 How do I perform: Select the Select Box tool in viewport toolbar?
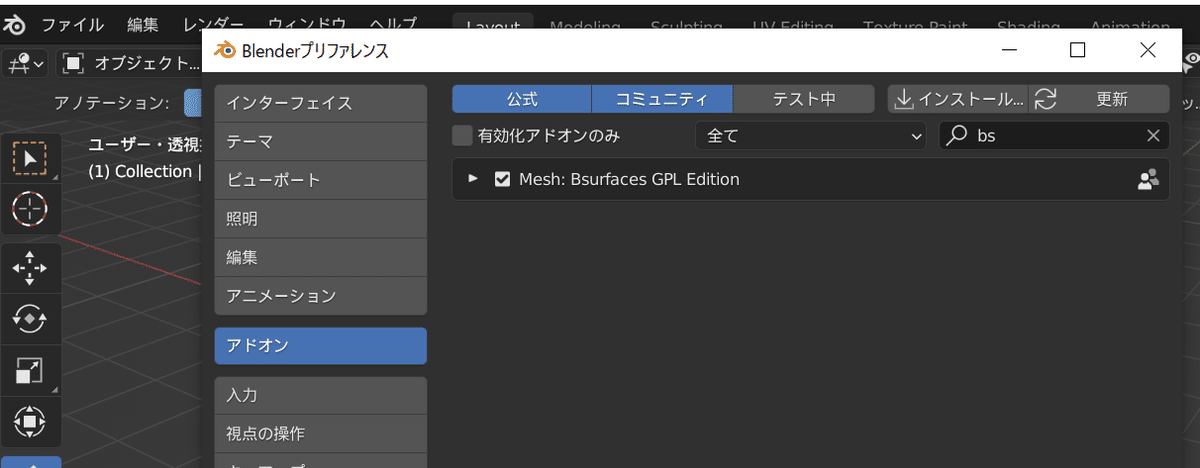(x=30, y=158)
